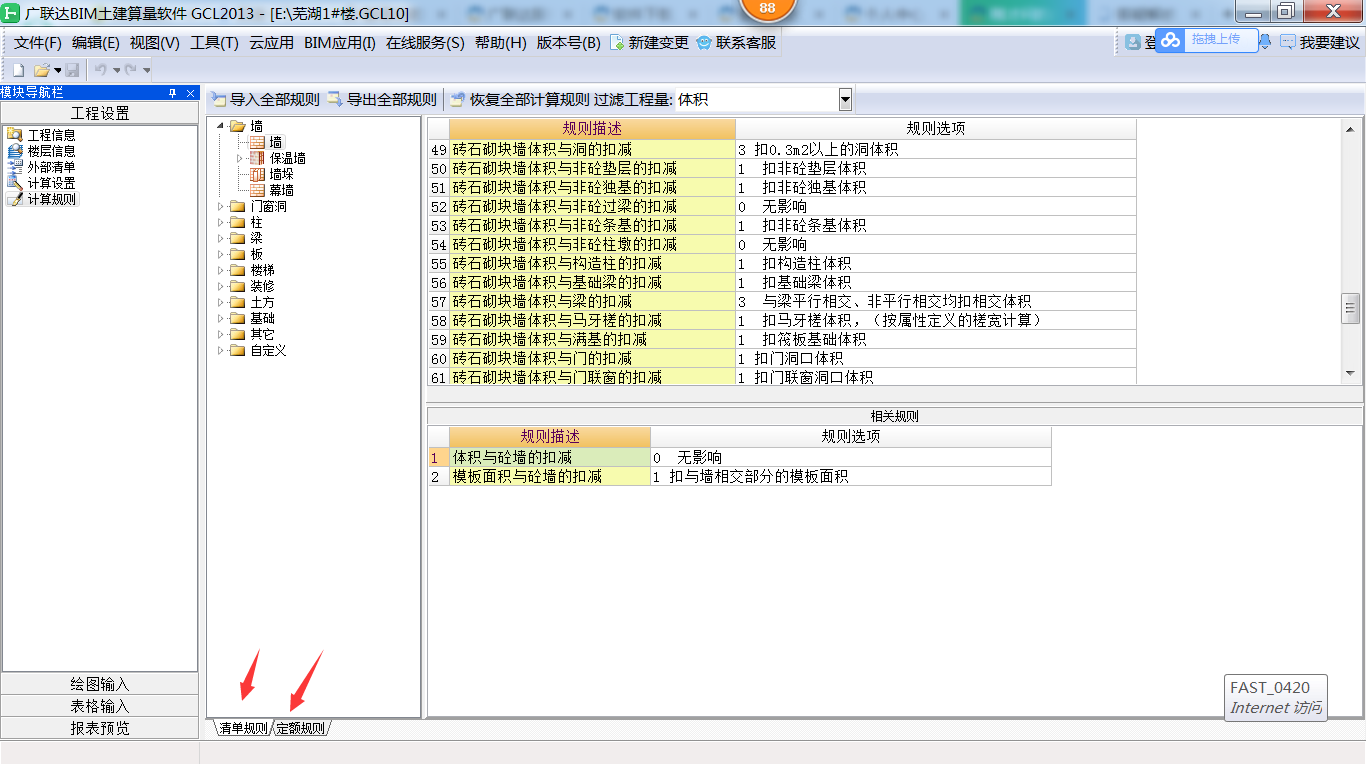
Task: Expand the 板 tree node
Action: [x=221, y=254]
